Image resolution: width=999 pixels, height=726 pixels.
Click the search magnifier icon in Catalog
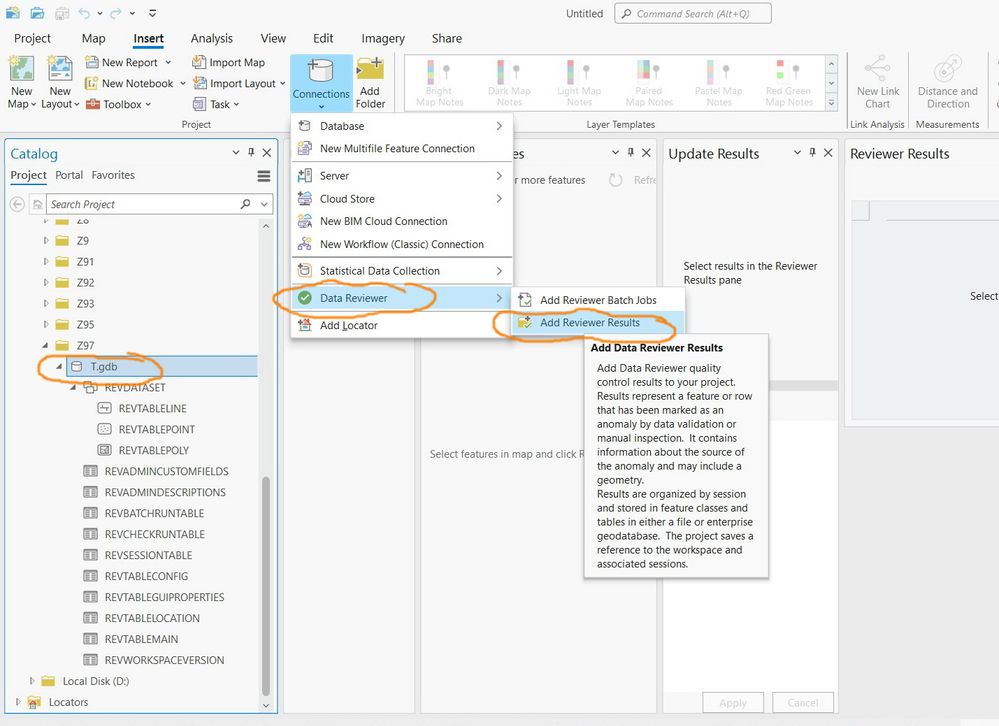click(x=245, y=204)
